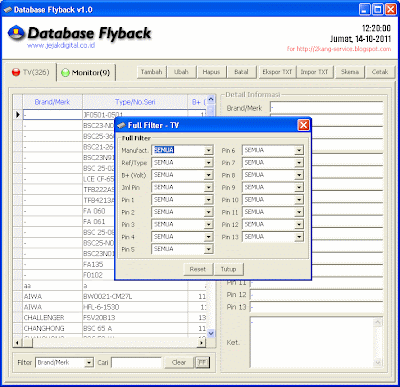This screenshot has height=387, width=400.
Task: Click the table scroll down arrow
Action: [x=211, y=333]
